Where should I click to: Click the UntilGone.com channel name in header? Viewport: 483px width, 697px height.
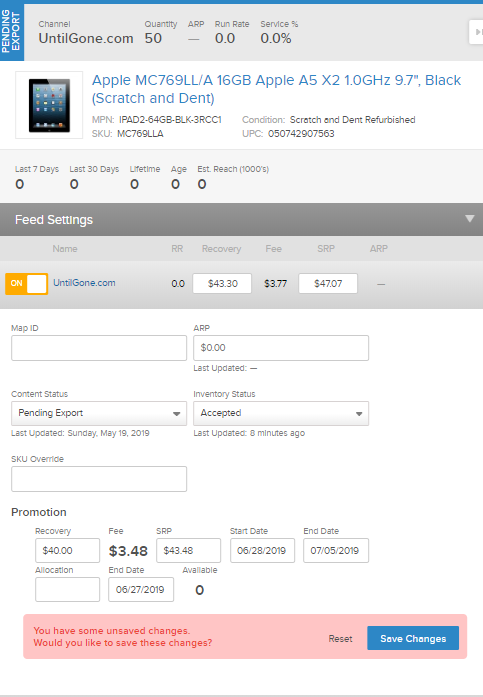pos(86,39)
